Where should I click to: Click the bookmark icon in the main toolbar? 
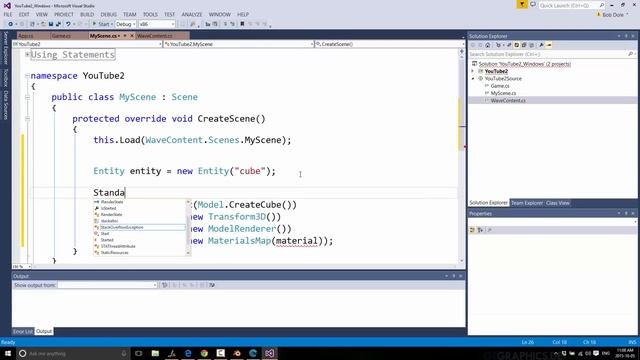242,24
